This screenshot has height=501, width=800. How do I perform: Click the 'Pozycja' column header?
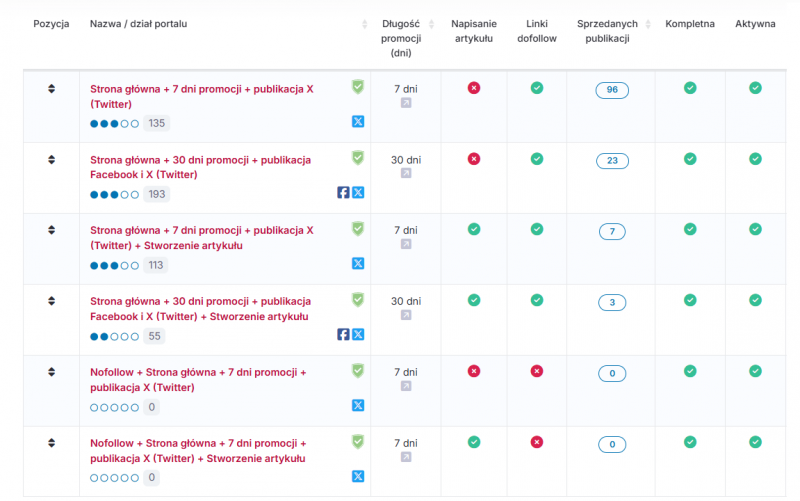(x=51, y=24)
